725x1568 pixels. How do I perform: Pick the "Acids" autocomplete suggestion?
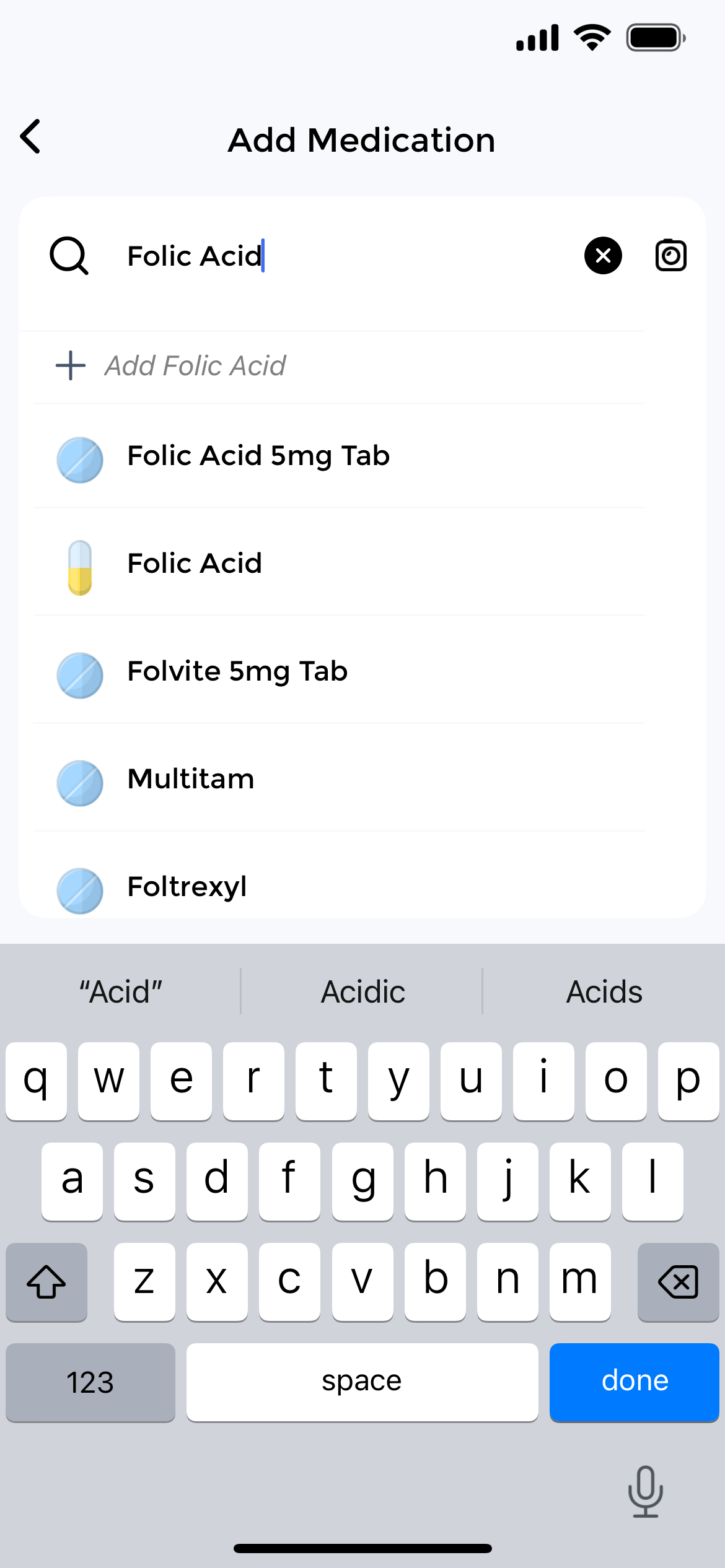pos(604,992)
